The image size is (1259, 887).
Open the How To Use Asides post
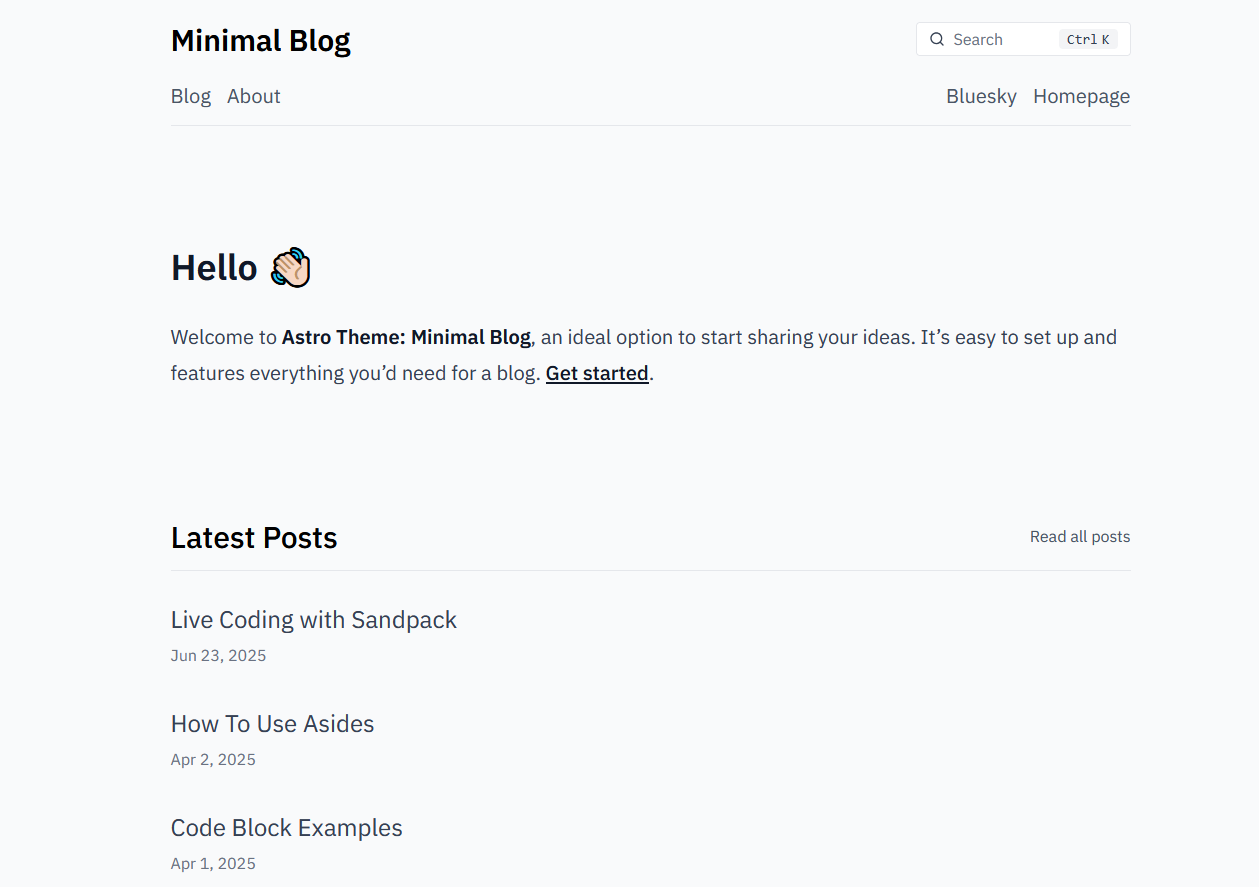pyautogui.click(x=272, y=723)
